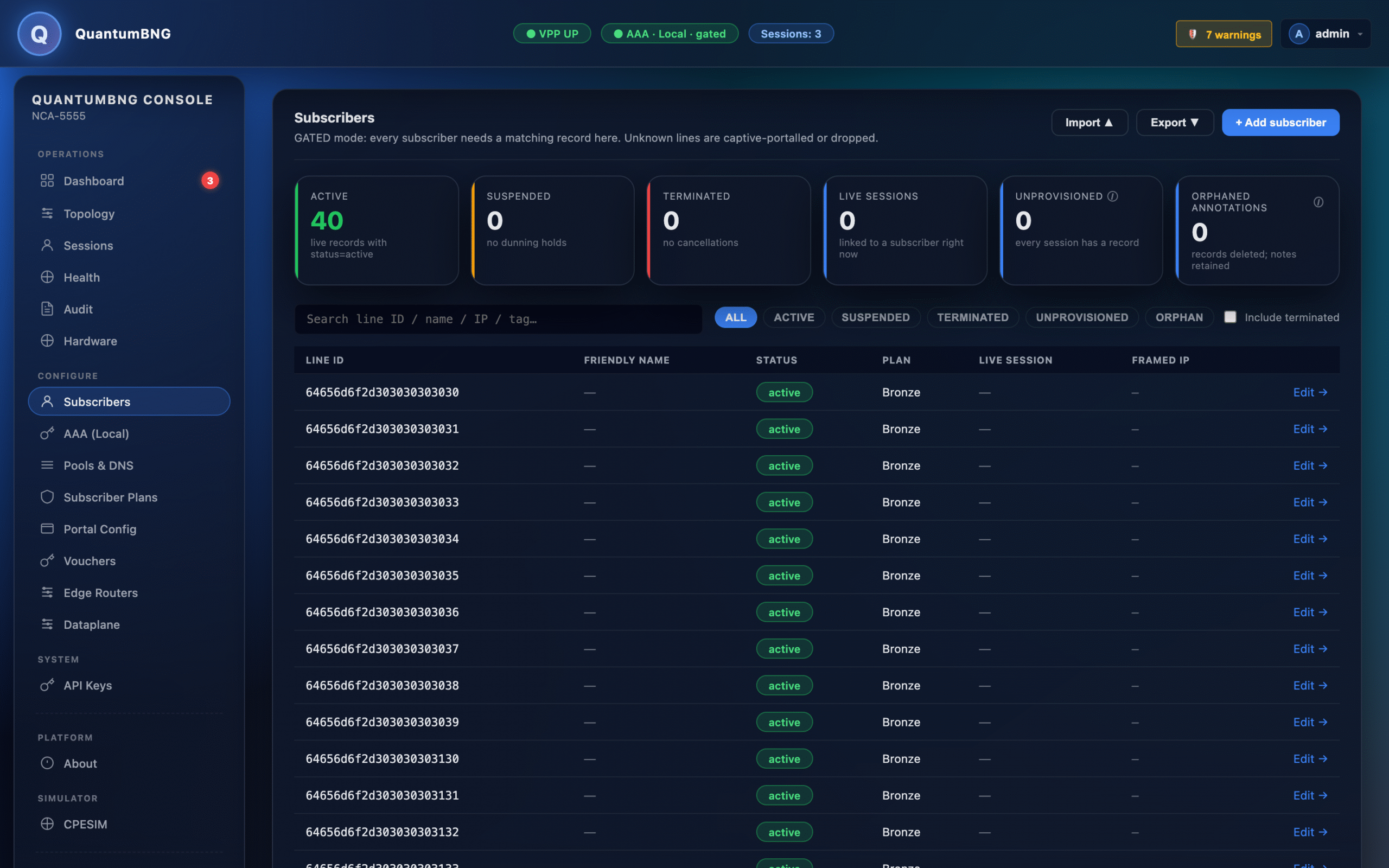Viewport: 1389px width, 868px height.
Task: Edit subscriber 64656d6f2d303030303034
Action: coord(1310,539)
